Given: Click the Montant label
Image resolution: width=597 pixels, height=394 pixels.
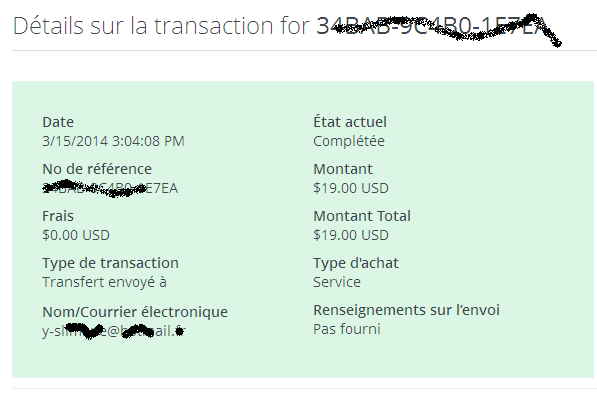Looking at the screenshot, I should [343, 169].
